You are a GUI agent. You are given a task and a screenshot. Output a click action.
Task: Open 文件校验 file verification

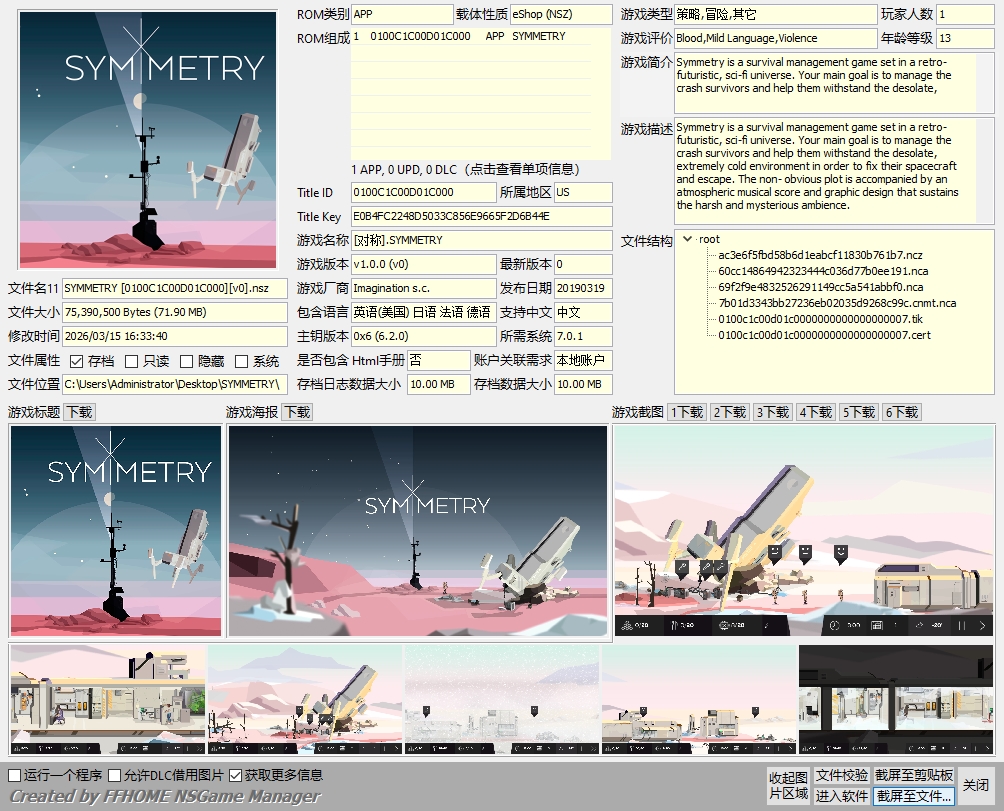pyautogui.click(x=841, y=776)
